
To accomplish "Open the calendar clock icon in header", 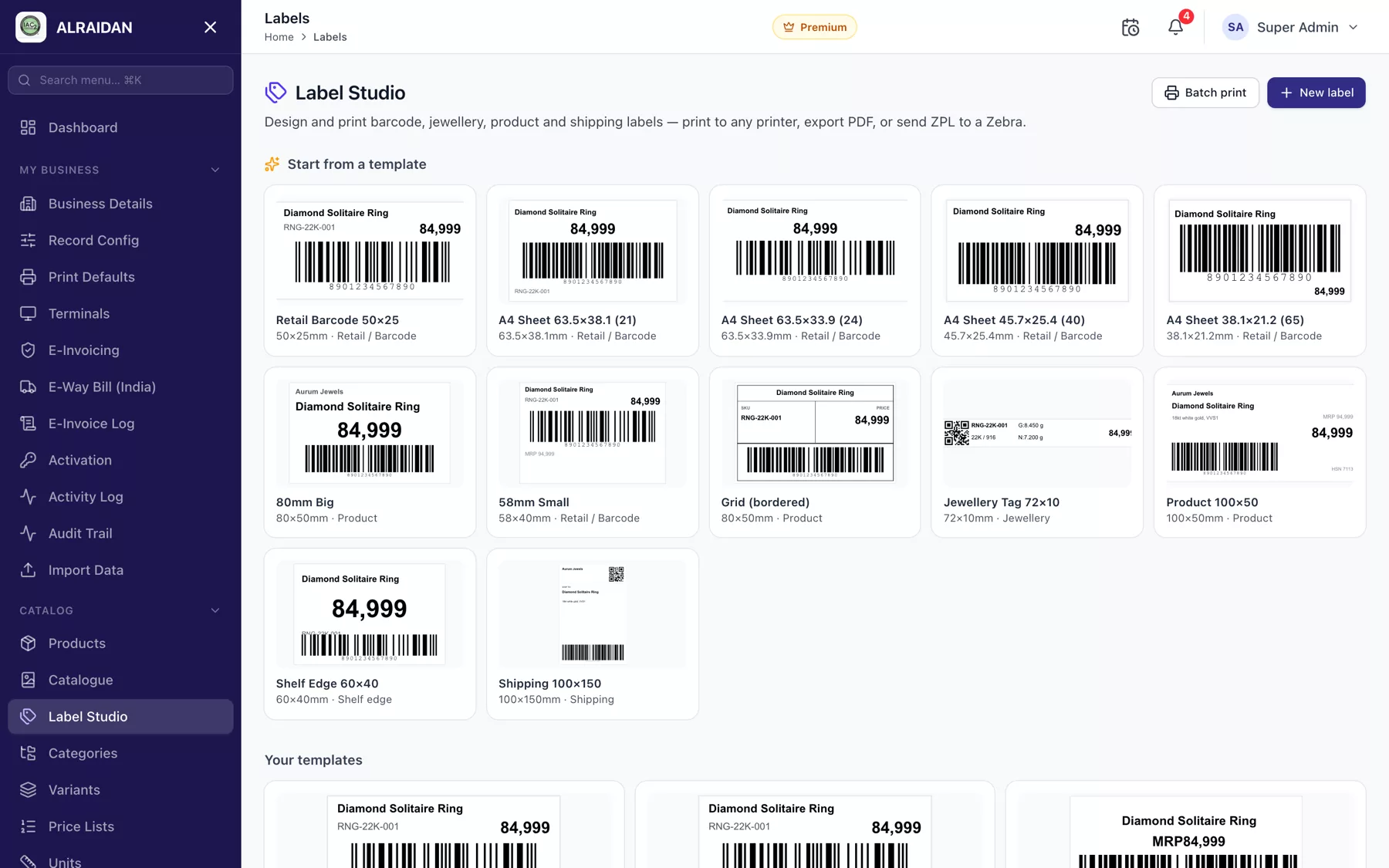I will click(1130, 27).
